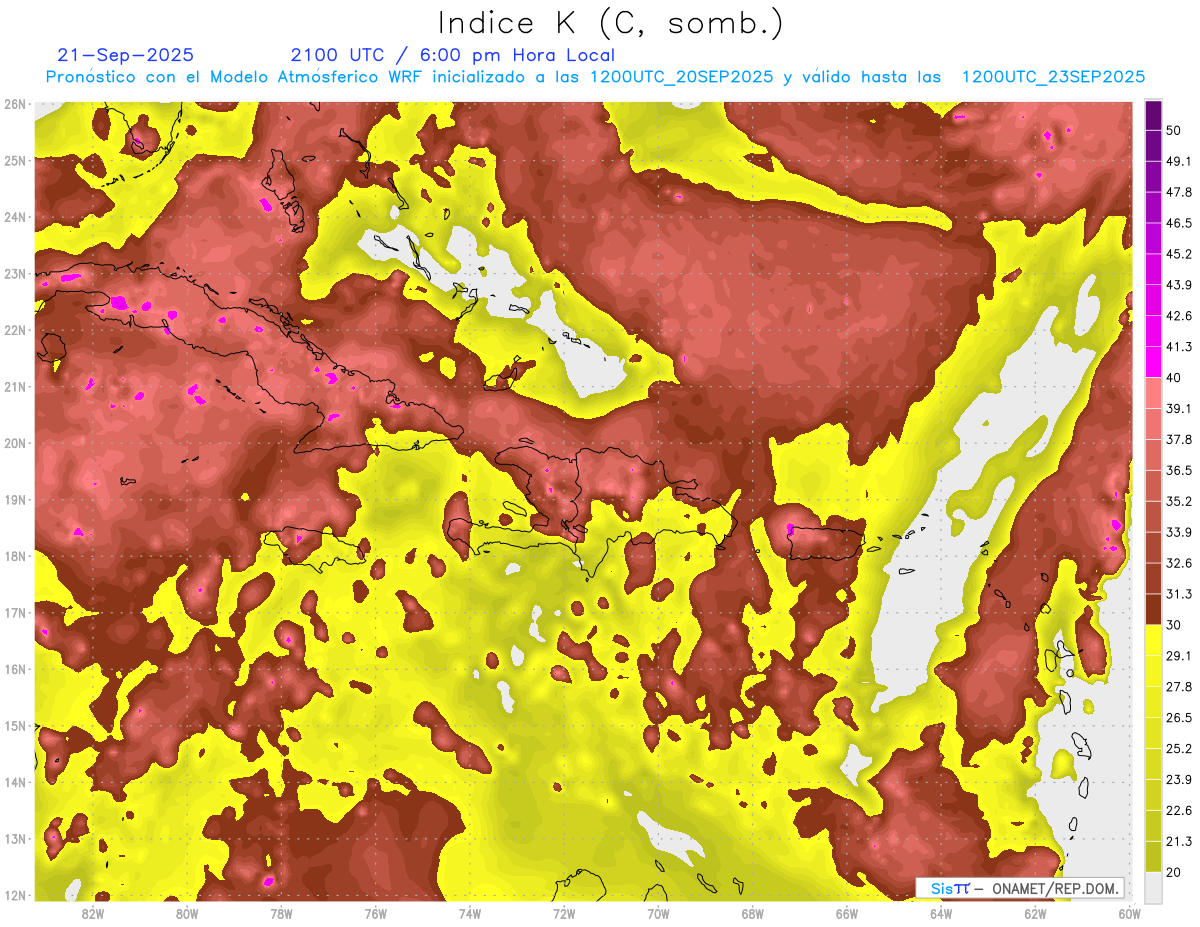Click the '50' color bar label
Image resolution: width=1200 pixels, height=927 pixels.
pyautogui.click(x=1173, y=130)
